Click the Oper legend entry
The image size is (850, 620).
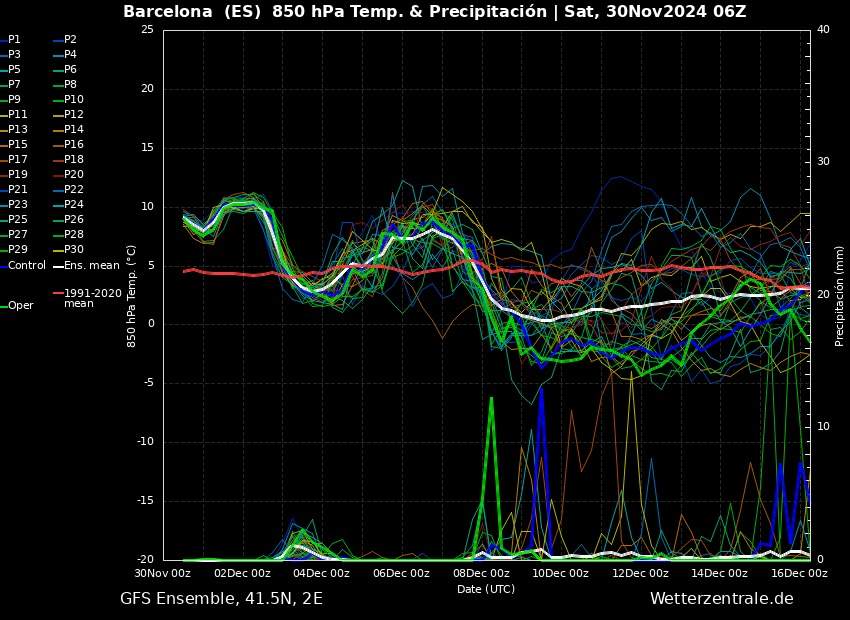click(17, 306)
